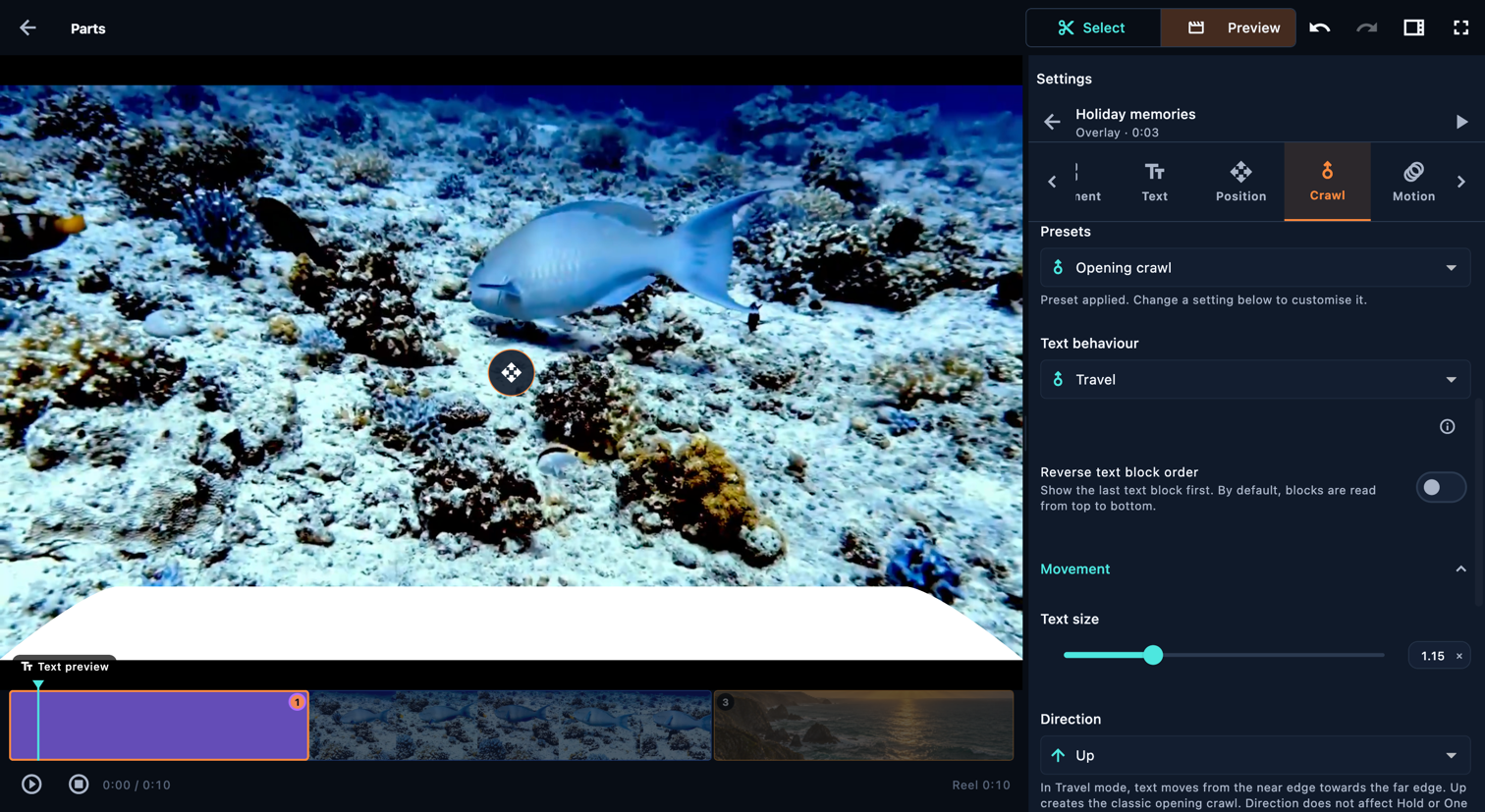The width and height of the screenshot is (1485, 812).
Task: Click the 0:00 / 0:10 time readout
Action: [137, 785]
